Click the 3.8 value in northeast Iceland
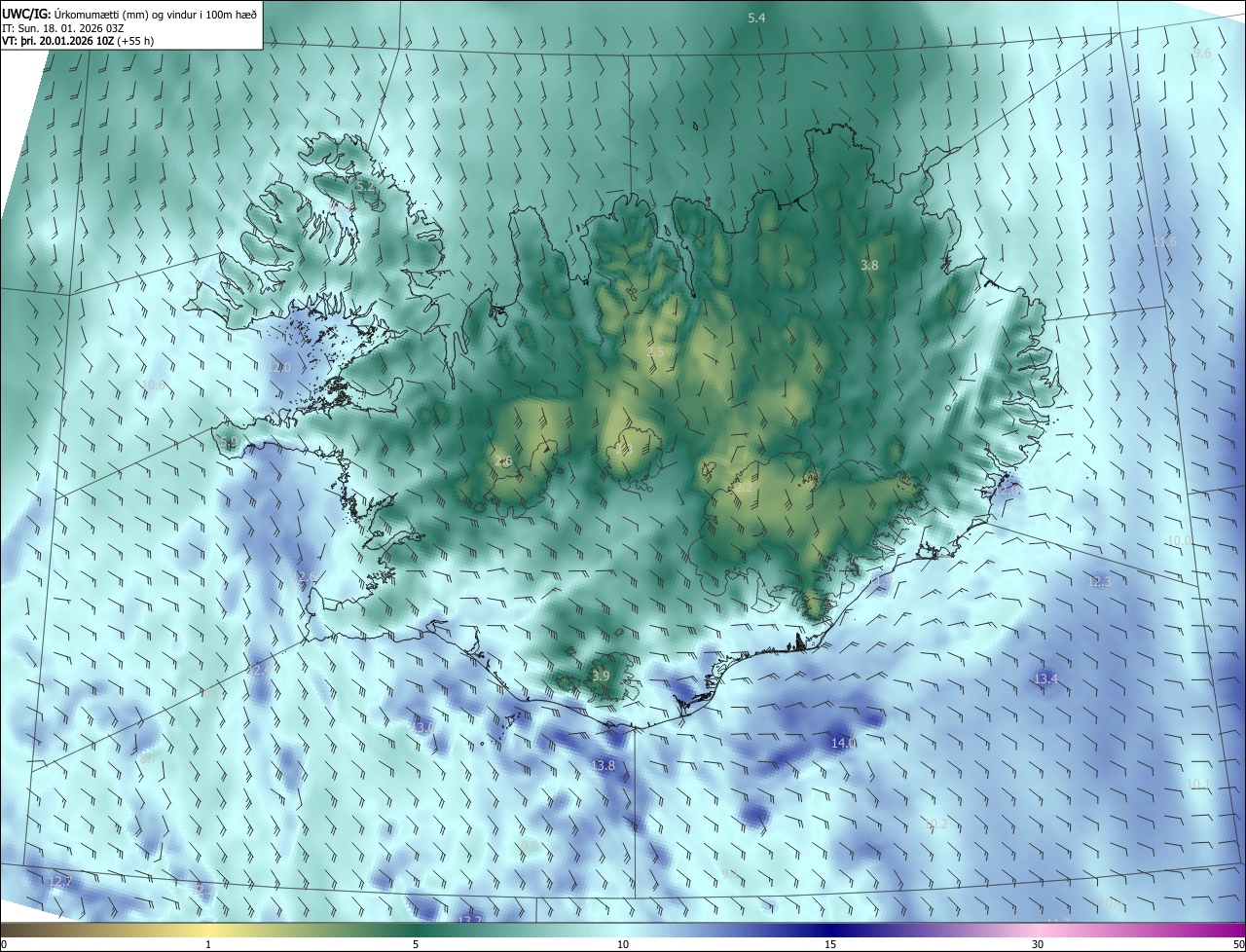1246x952 pixels. click(869, 265)
